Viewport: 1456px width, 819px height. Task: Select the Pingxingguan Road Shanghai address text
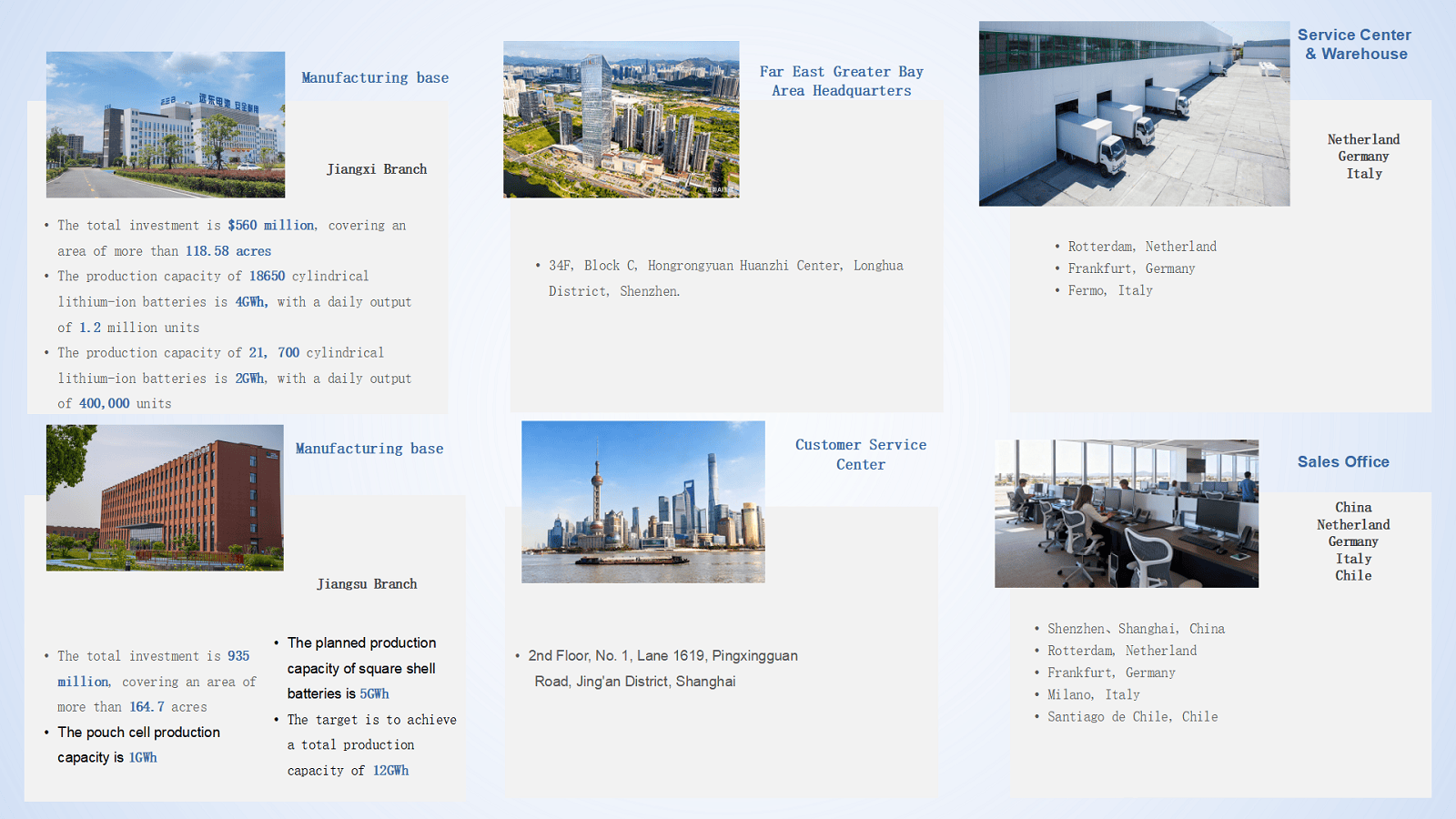pyautogui.click(x=662, y=669)
